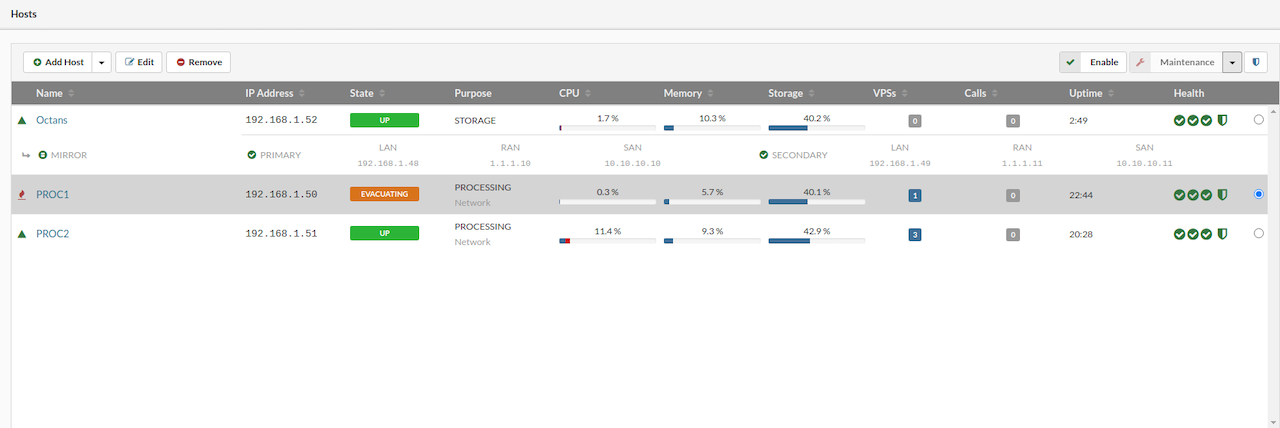Click the VPSs count badge for PROC2
1280x428 pixels.
click(914, 234)
